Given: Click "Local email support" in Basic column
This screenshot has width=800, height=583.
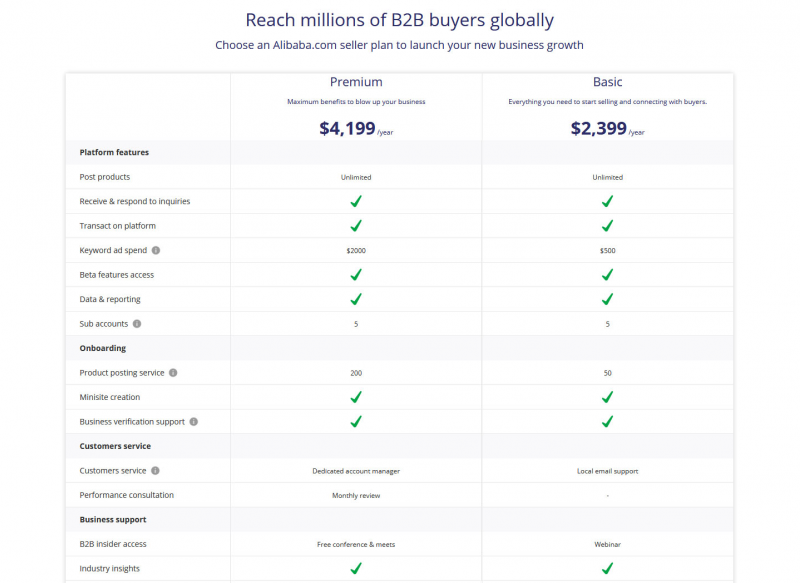Looking at the screenshot, I should click(x=607, y=471).
